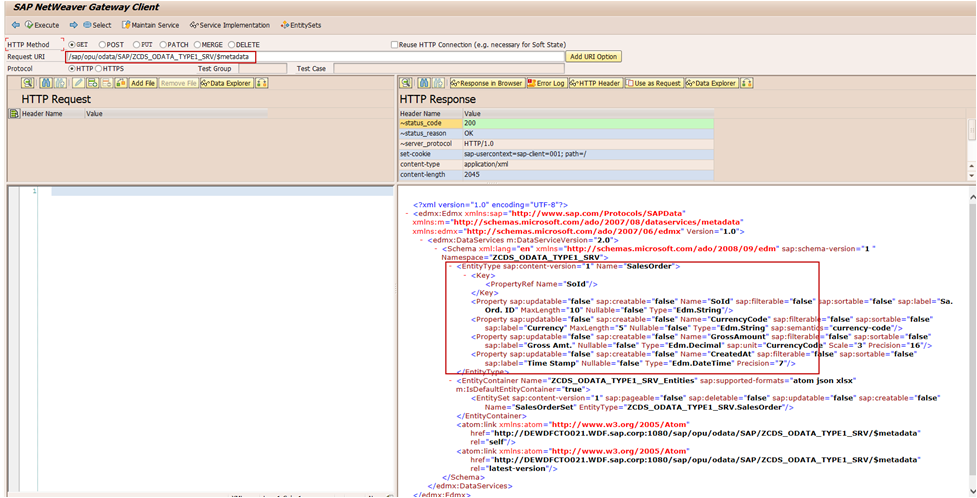Screen dimensions: 977x498
Task: Show the HTTP Header
Action: pyautogui.click(x=595, y=83)
